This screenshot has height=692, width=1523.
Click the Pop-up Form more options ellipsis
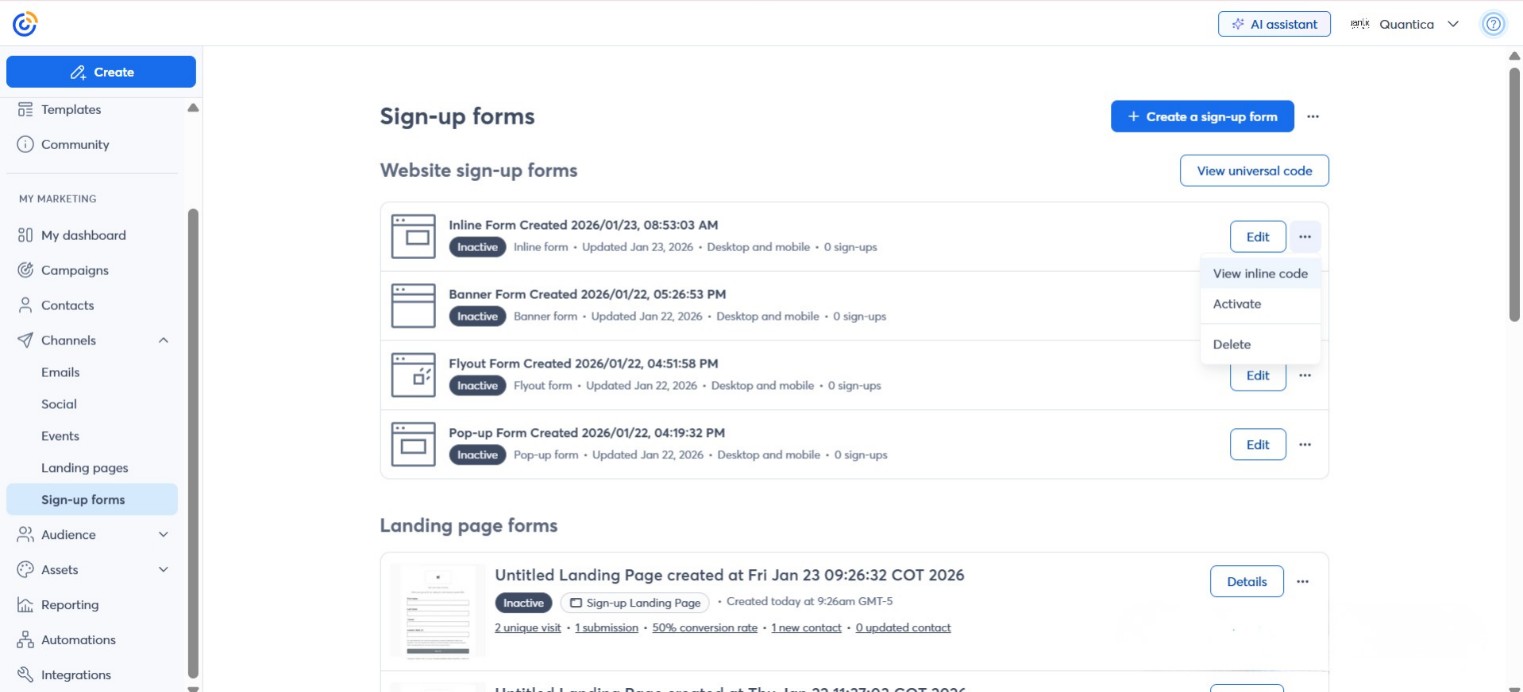pyautogui.click(x=1305, y=445)
